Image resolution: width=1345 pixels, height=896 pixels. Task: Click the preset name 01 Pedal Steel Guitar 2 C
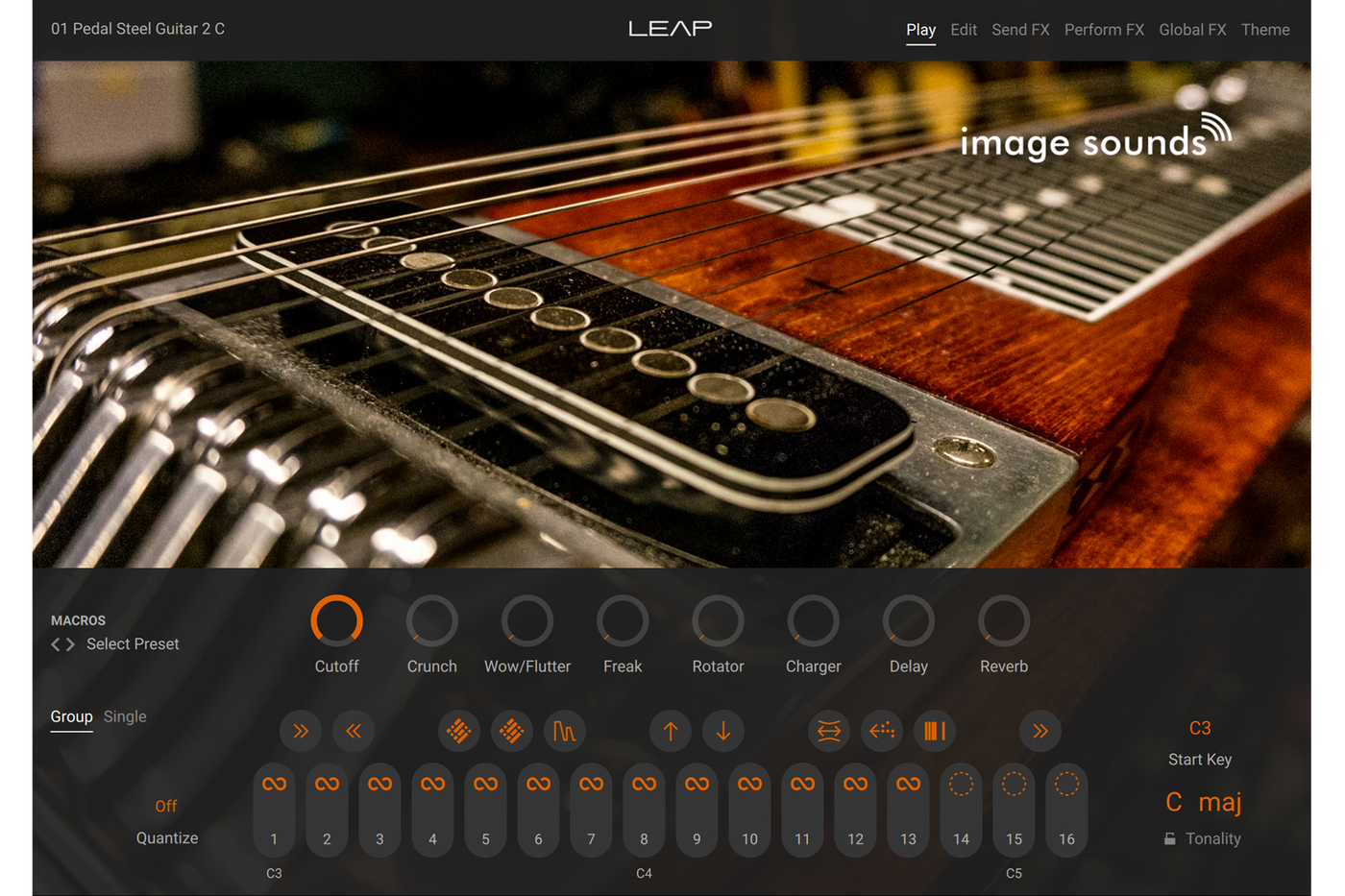tap(137, 29)
